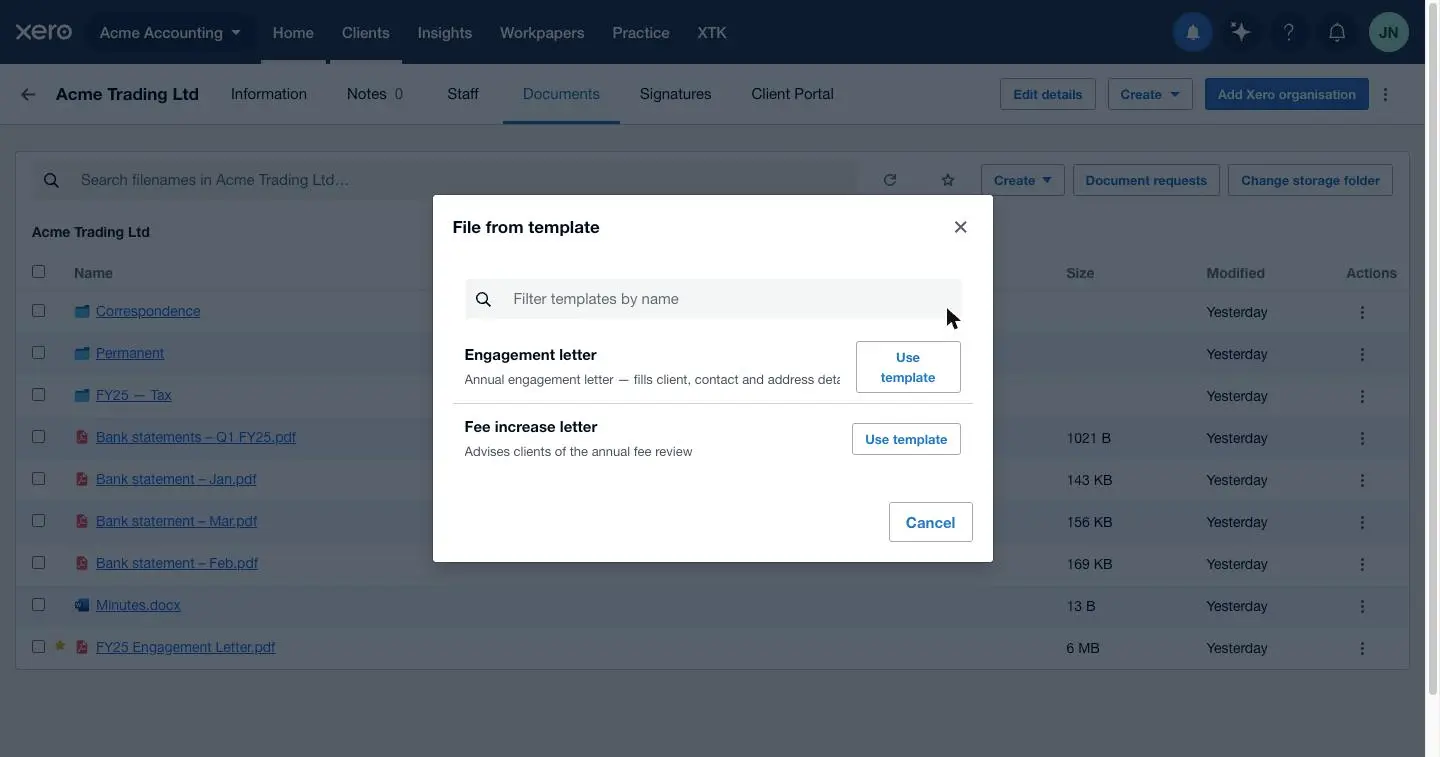Click Change storage folder
Screen dimensions: 1440x757
tap(1310, 180)
